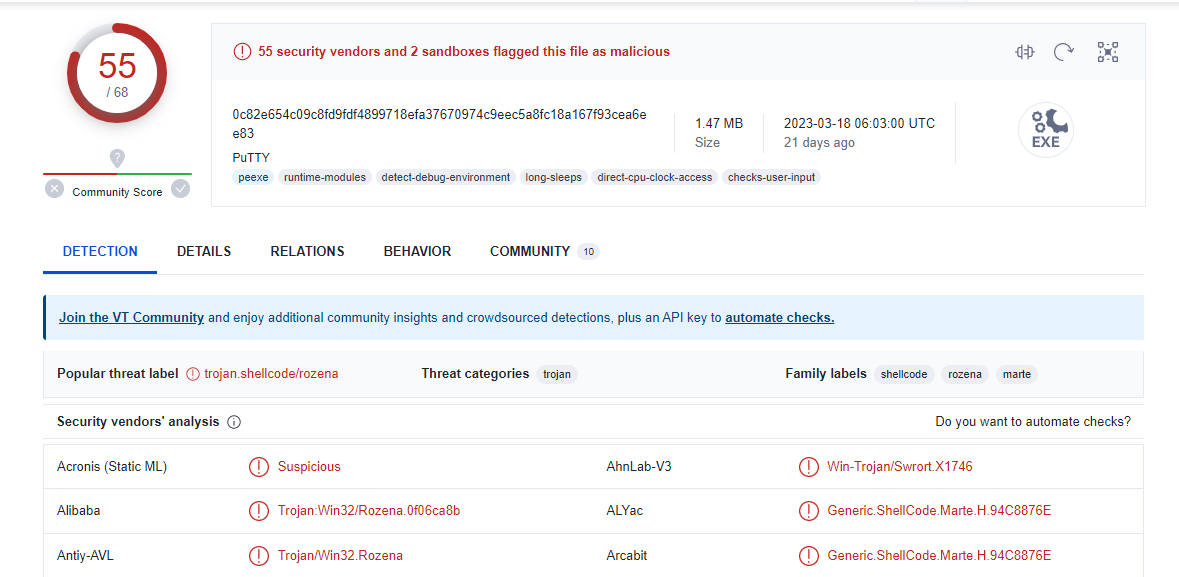Click the alert icon beside the 55 security vendors message
This screenshot has width=1179, height=577.
(242, 52)
